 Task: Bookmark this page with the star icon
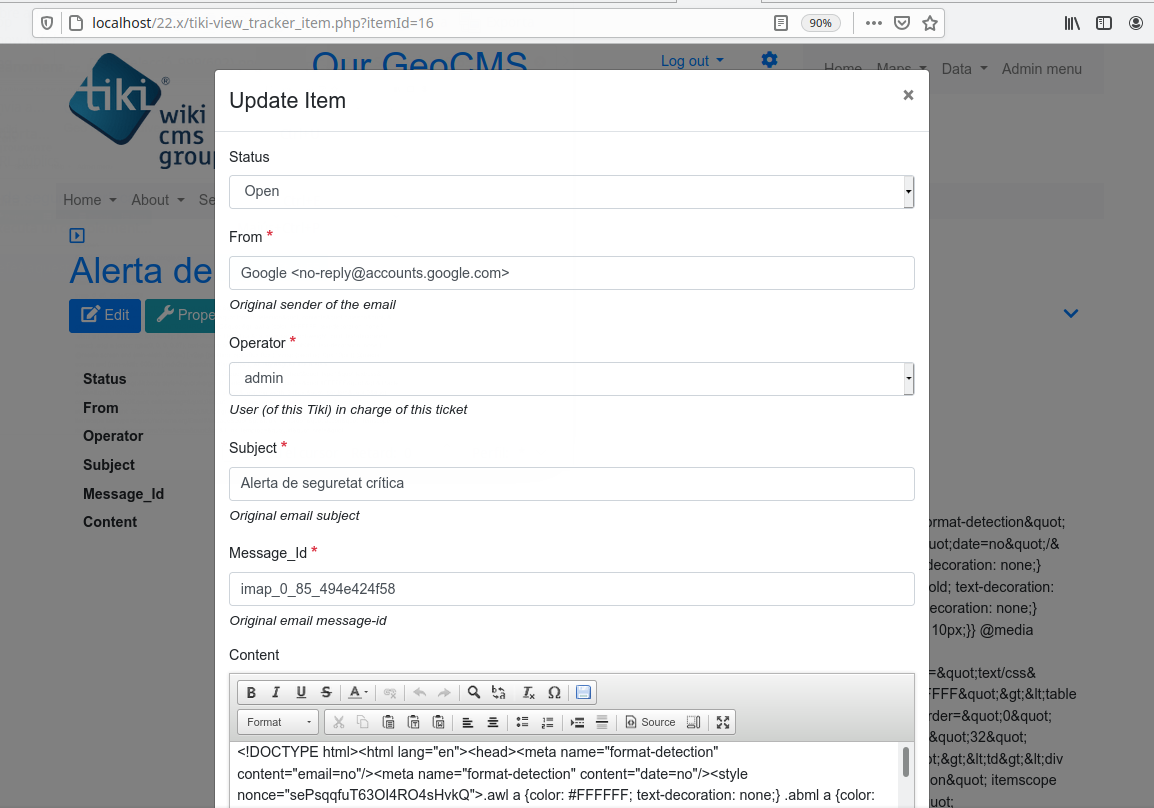[930, 23]
